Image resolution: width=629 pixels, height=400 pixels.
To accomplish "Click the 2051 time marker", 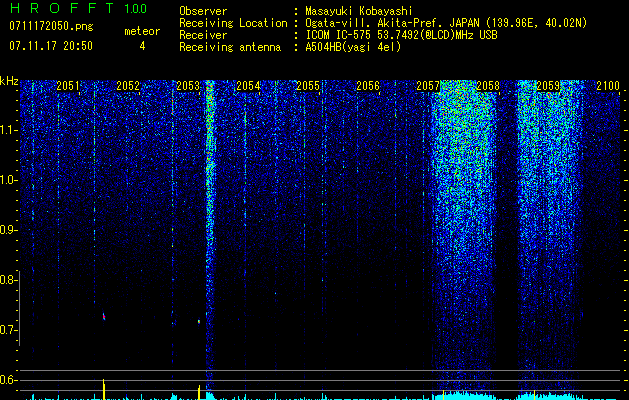I will (68, 86).
